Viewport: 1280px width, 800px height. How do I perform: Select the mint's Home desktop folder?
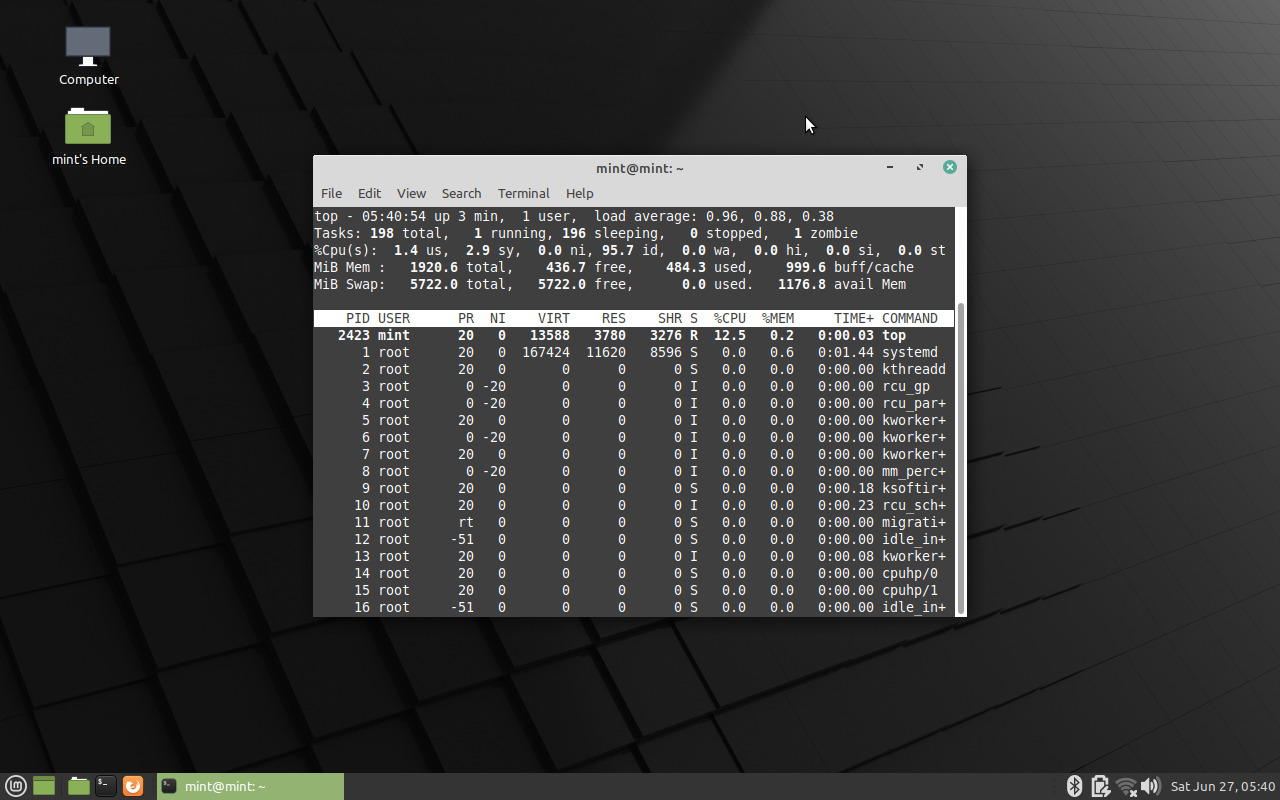(x=89, y=136)
